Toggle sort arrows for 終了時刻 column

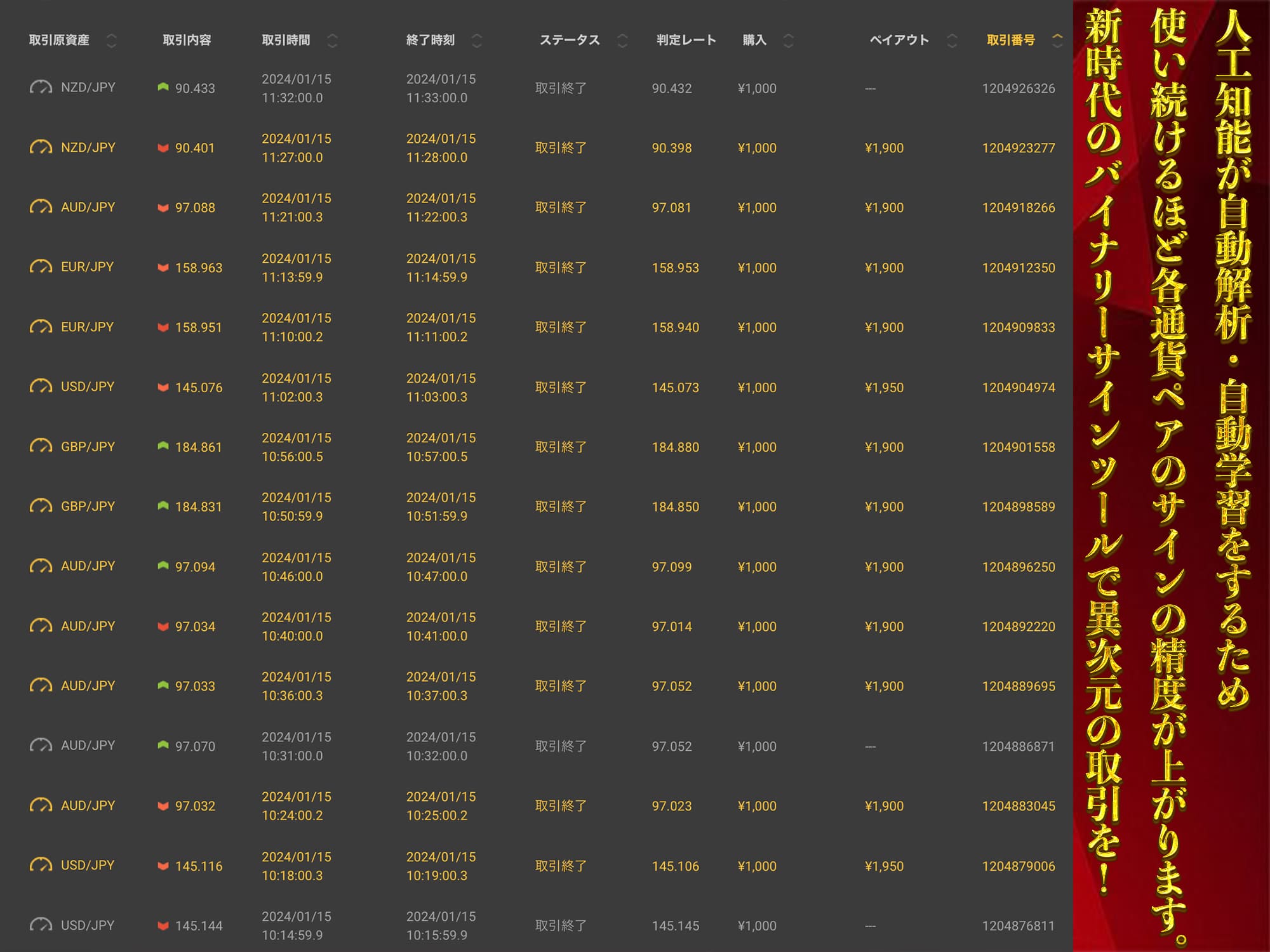[x=477, y=41]
